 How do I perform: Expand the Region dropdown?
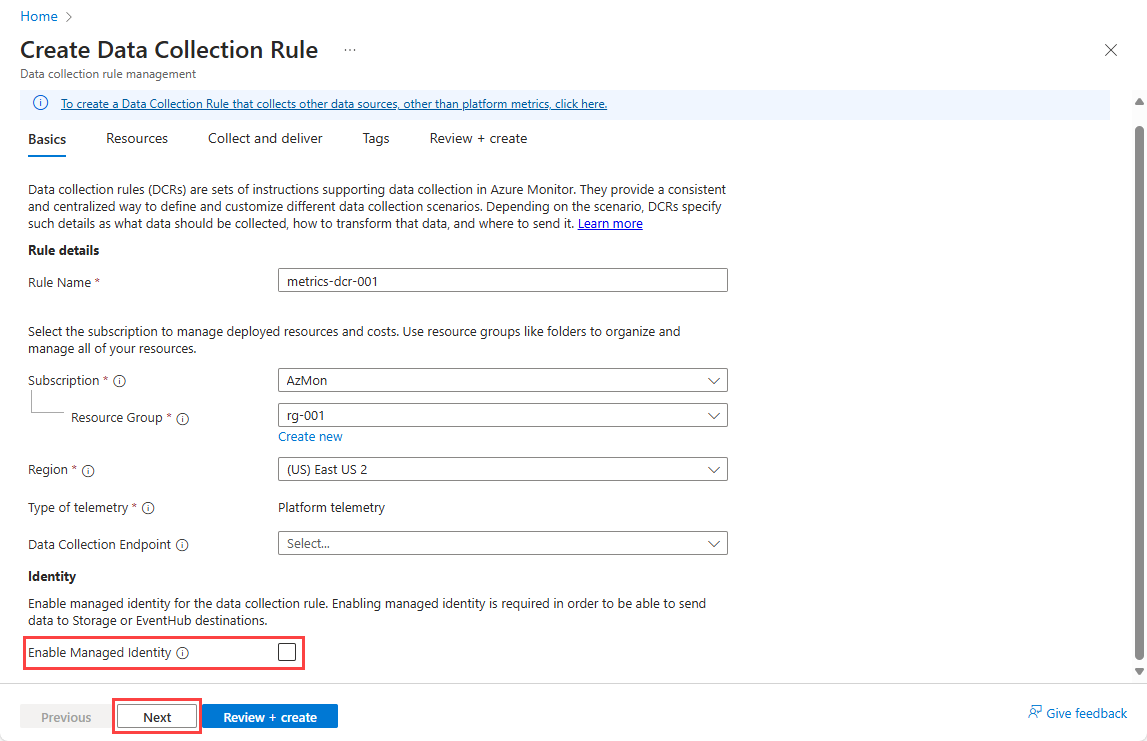(x=502, y=469)
